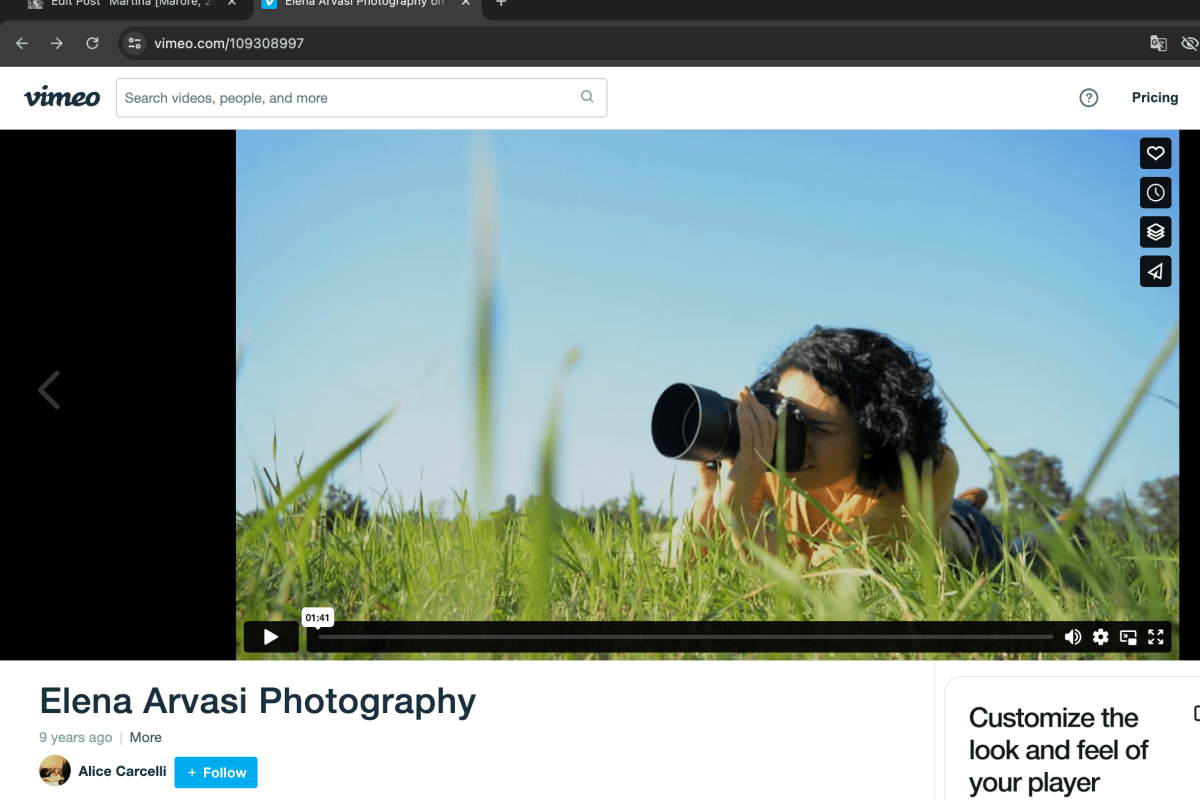Screen dimensions: 1200x800
Task: Open help question mark icon
Action: 1089,98
